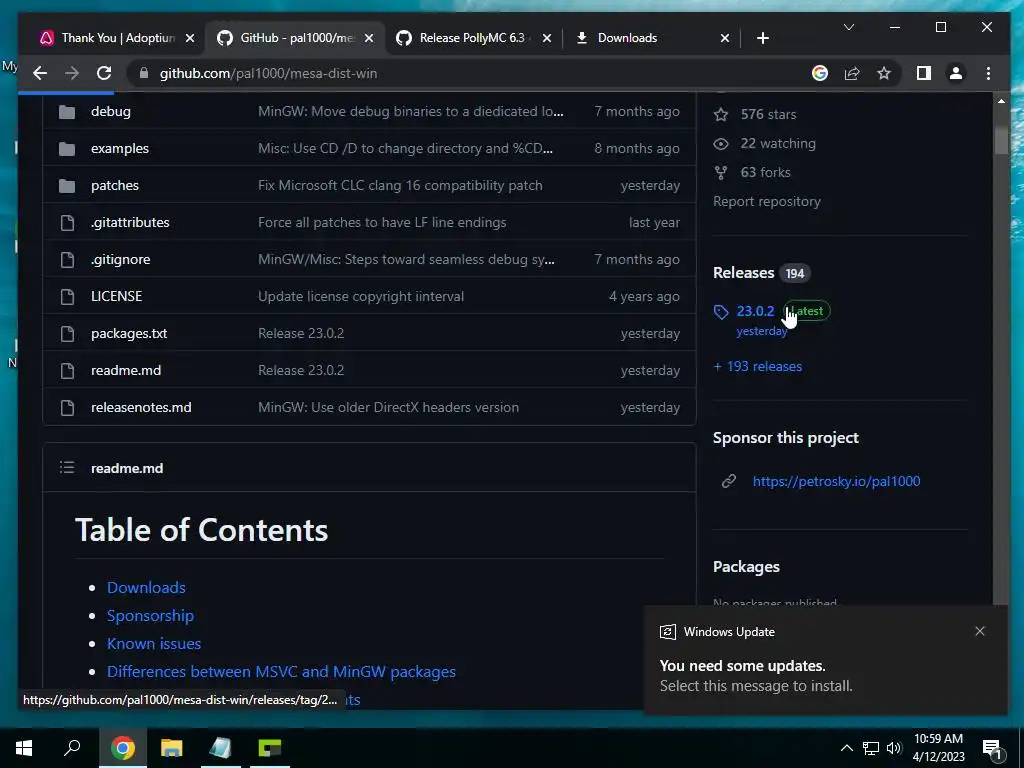View the 22 watching link
The image size is (1024, 768).
[777, 143]
